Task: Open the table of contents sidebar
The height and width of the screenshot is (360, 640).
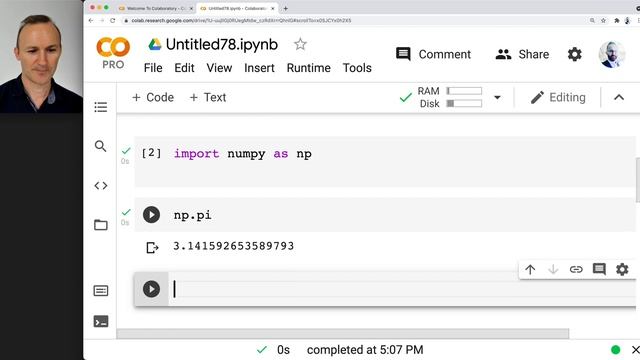Action: (100, 107)
